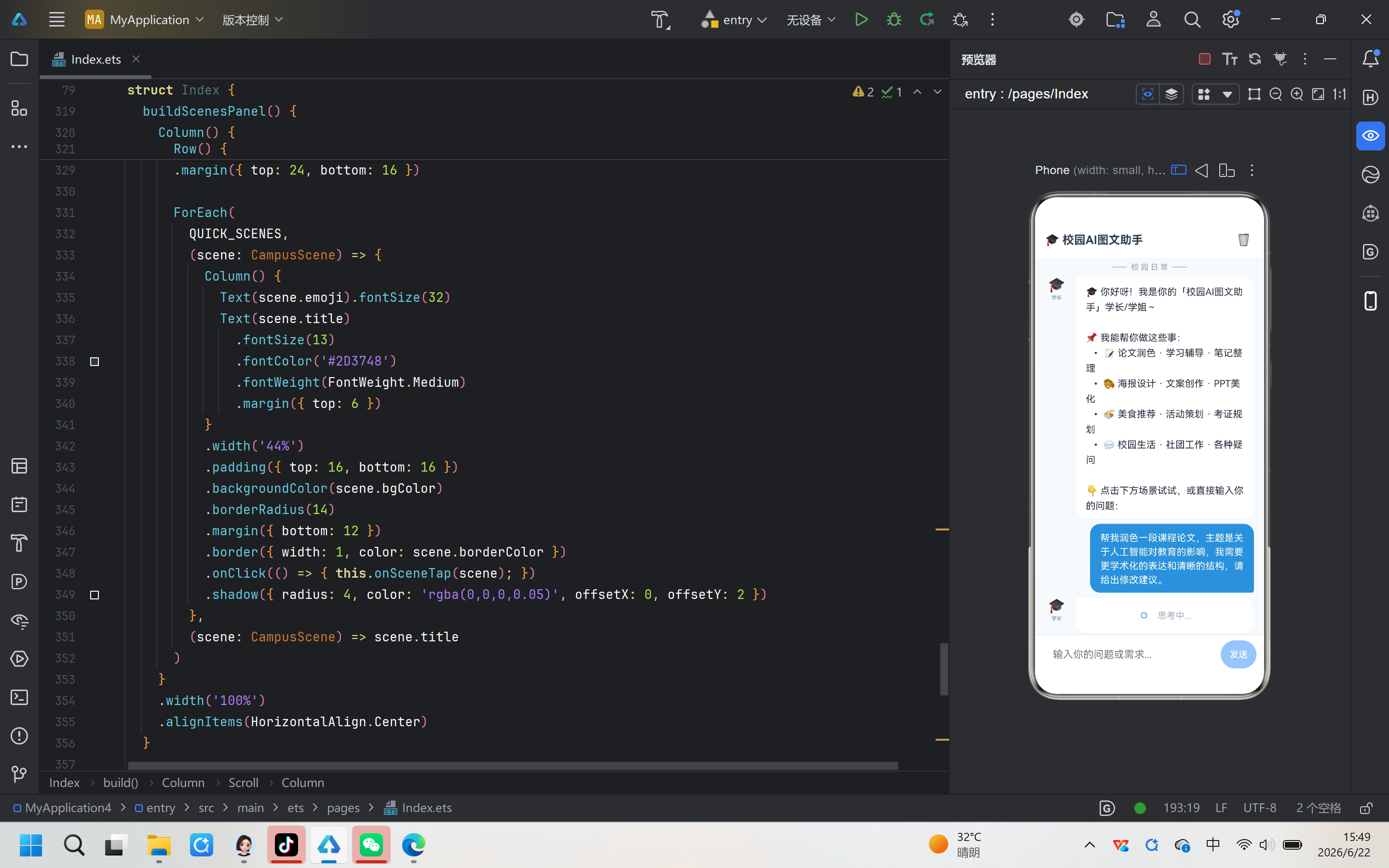Viewport: 1389px width, 868px height.
Task: Open the main hamburger menu
Action: (x=57, y=19)
